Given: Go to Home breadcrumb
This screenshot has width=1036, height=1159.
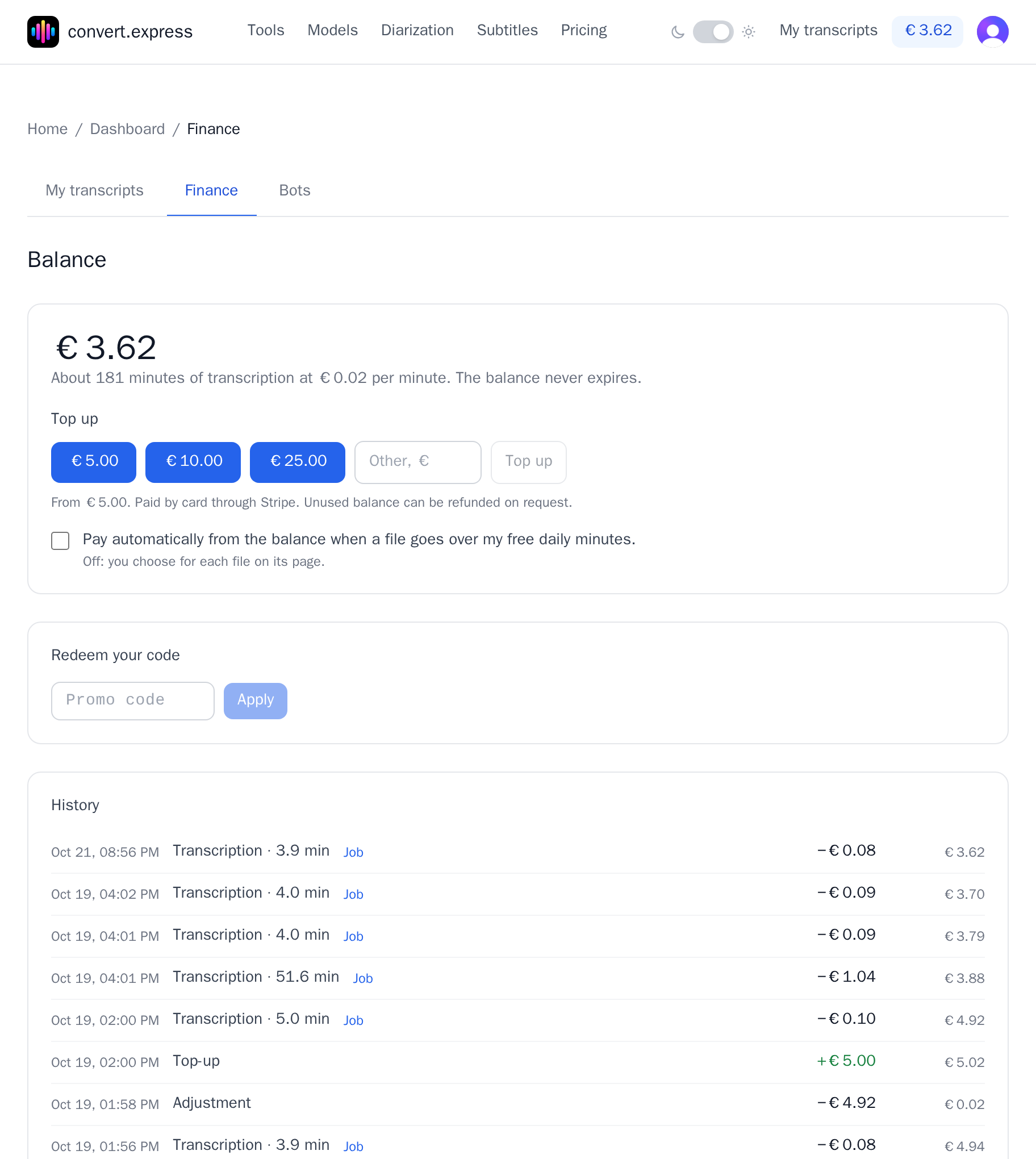Looking at the screenshot, I should click(47, 129).
